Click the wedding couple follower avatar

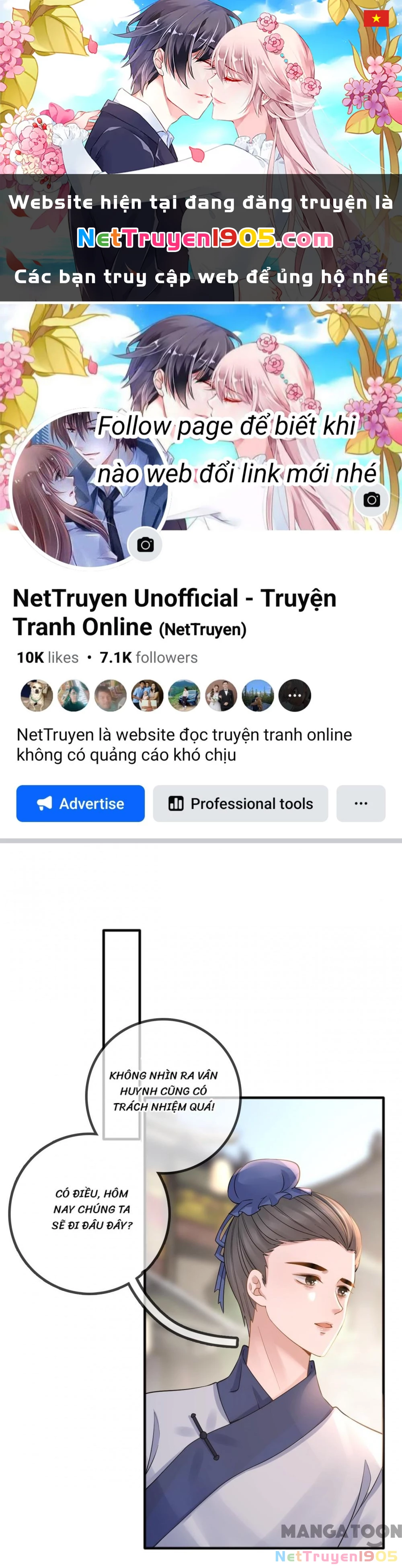221,695
